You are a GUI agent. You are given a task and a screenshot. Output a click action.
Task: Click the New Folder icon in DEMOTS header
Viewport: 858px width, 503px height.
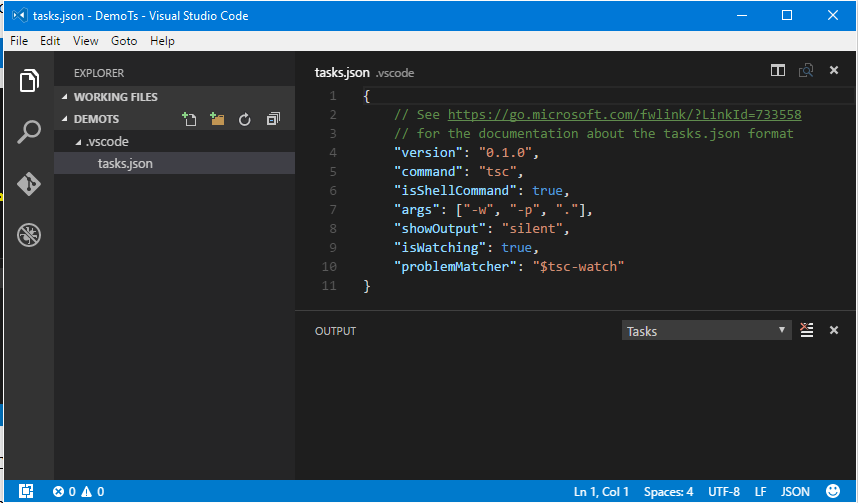point(217,119)
